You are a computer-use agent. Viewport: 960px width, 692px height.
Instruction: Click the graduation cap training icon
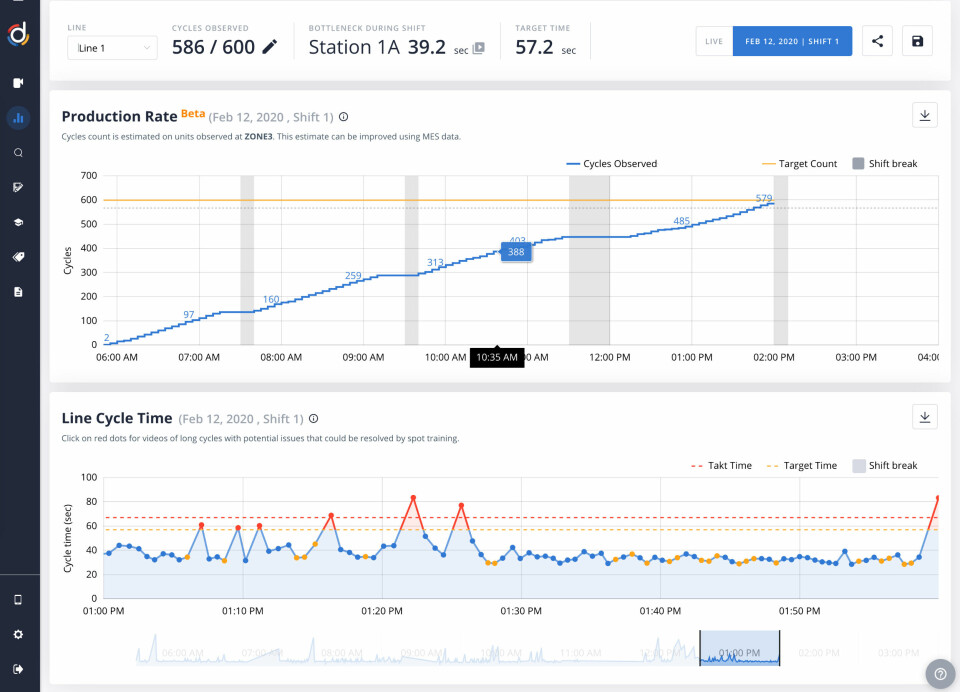18,222
